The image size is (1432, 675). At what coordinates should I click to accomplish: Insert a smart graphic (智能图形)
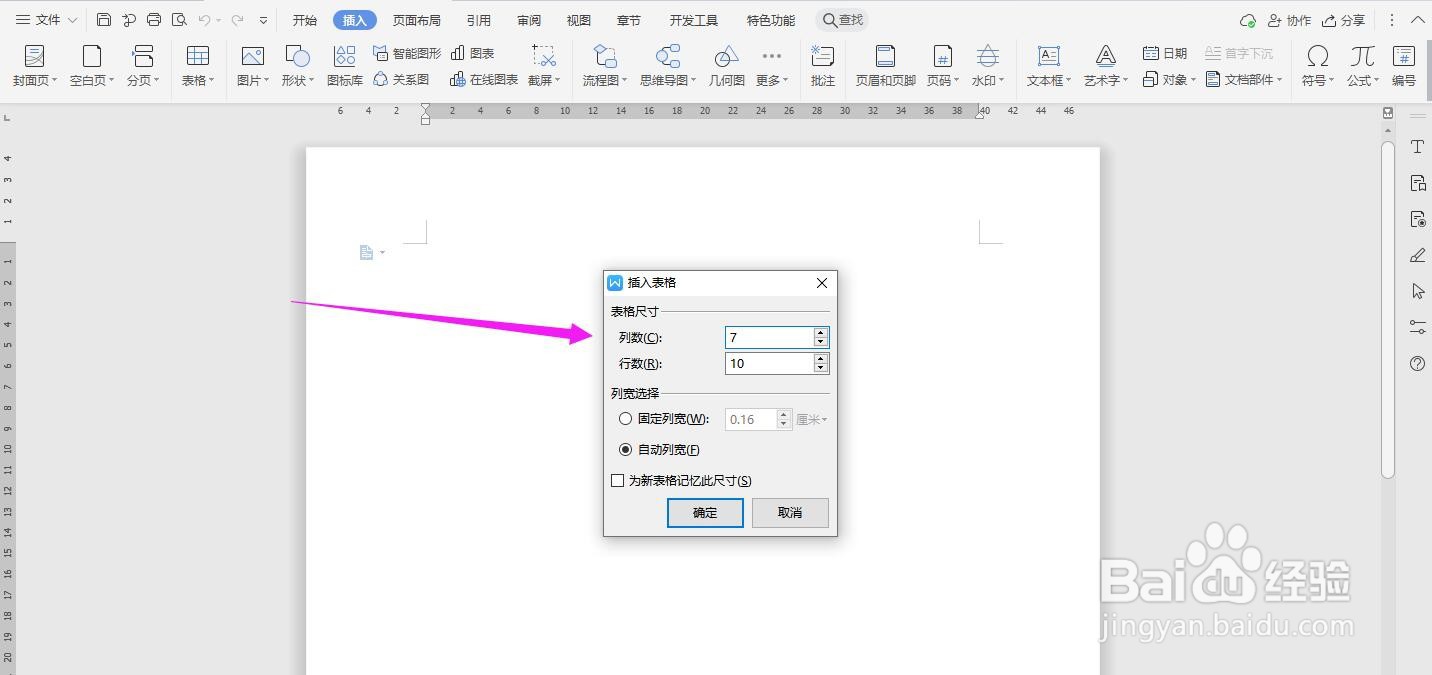pos(407,53)
